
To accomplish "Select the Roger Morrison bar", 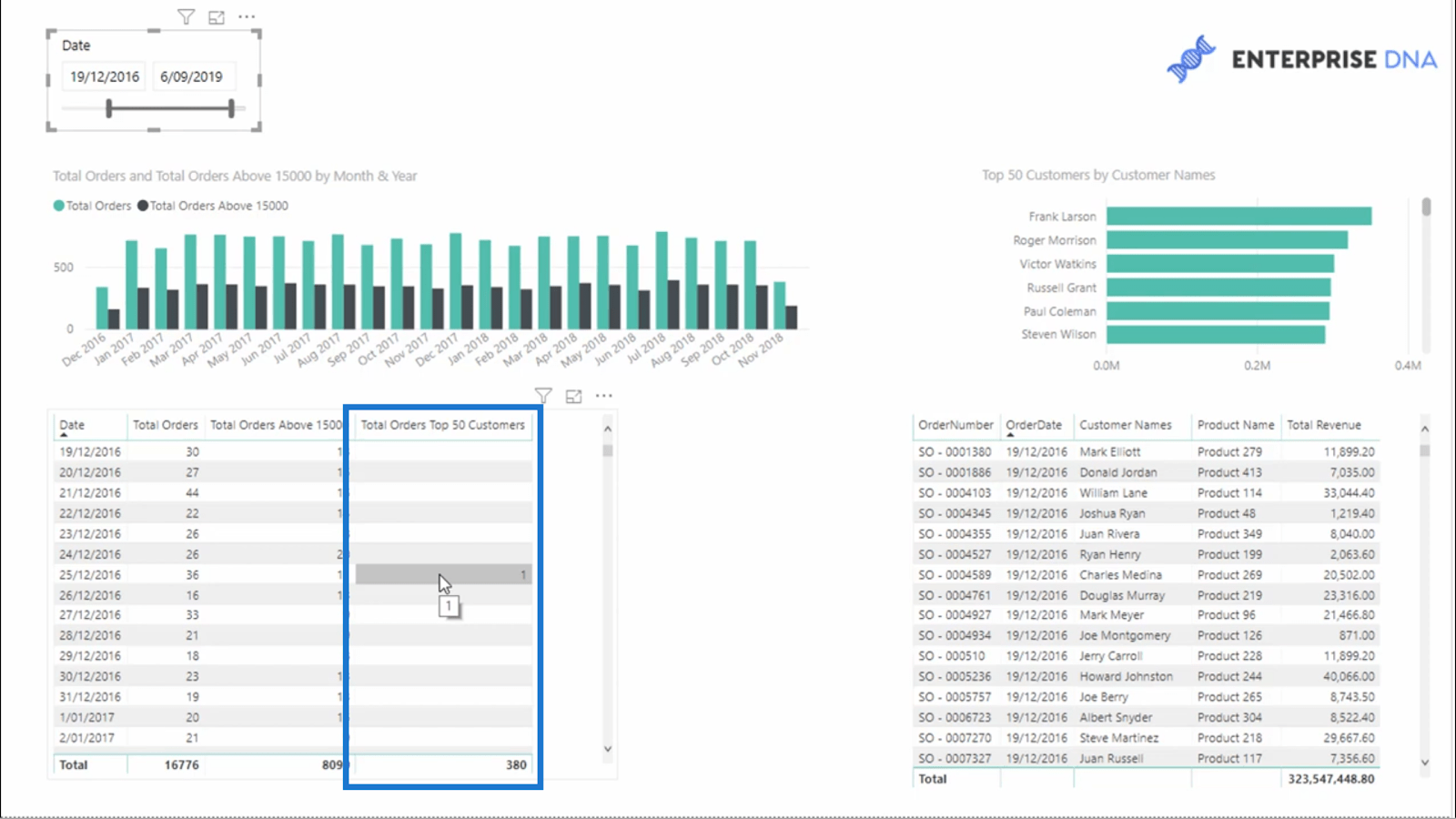I will (x=1228, y=240).
